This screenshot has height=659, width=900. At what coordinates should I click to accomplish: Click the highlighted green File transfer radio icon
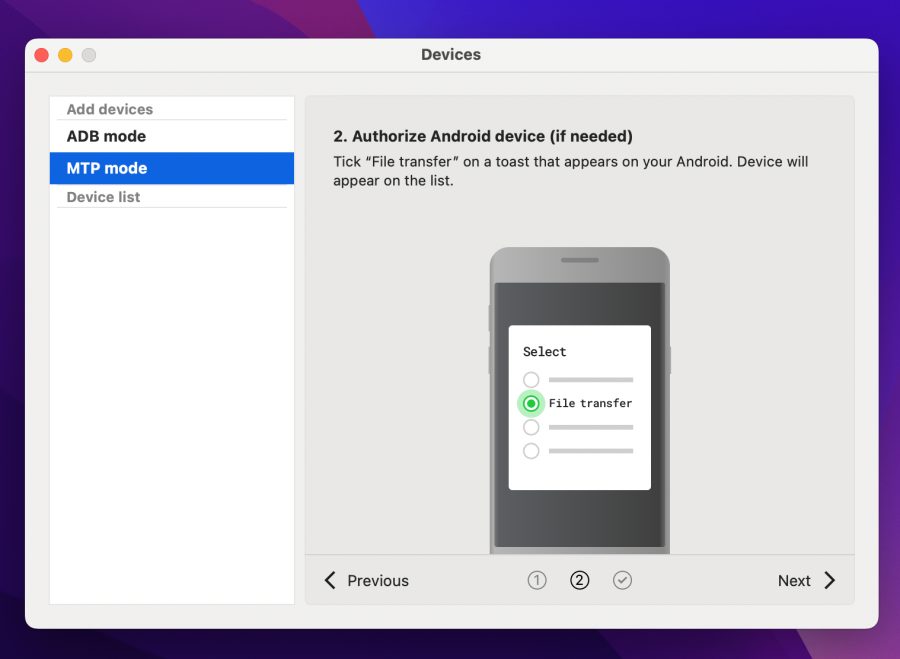click(531, 403)
